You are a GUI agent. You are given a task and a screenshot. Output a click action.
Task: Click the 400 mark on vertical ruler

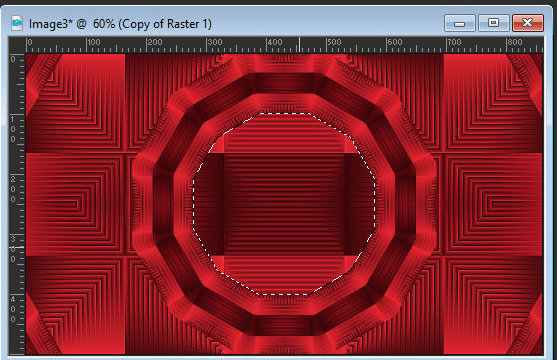tap(13, 309)
